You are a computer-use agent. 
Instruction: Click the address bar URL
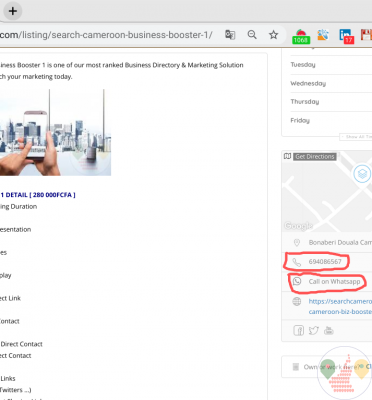pyautogui.click(x=106, y=35)
